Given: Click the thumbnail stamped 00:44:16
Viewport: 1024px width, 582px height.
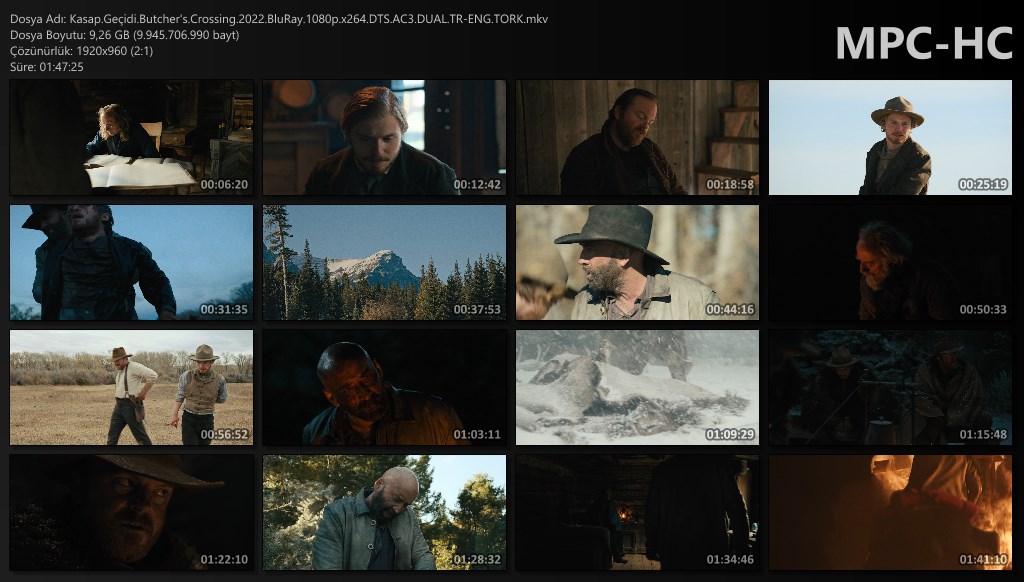Looking at the screenshot, I should coord(637,263).
